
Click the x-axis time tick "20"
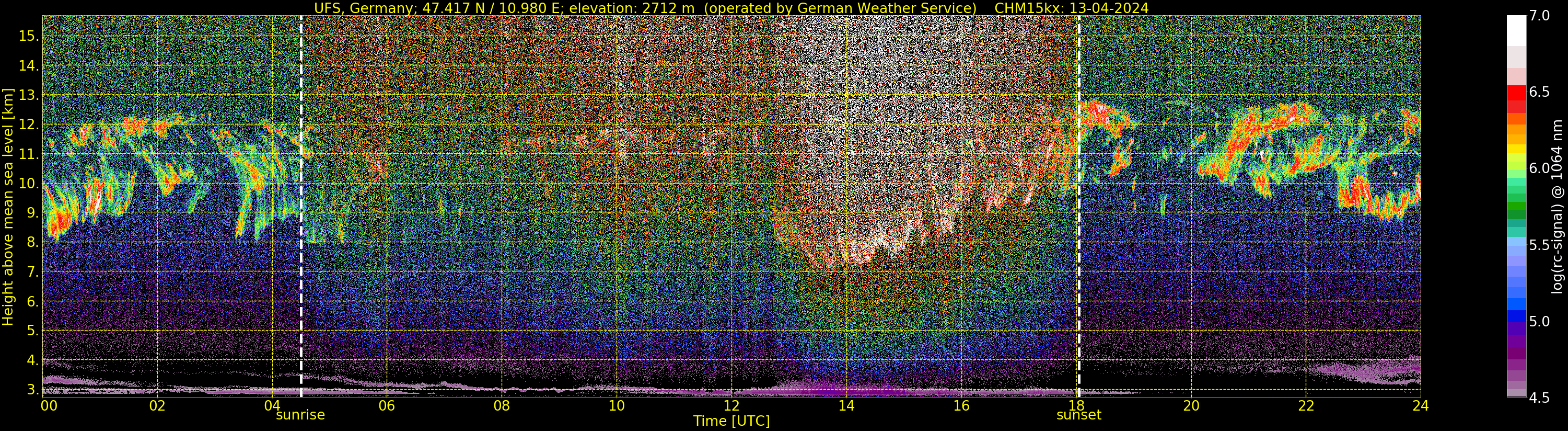pyautogui.click(x=1191, y=405)
